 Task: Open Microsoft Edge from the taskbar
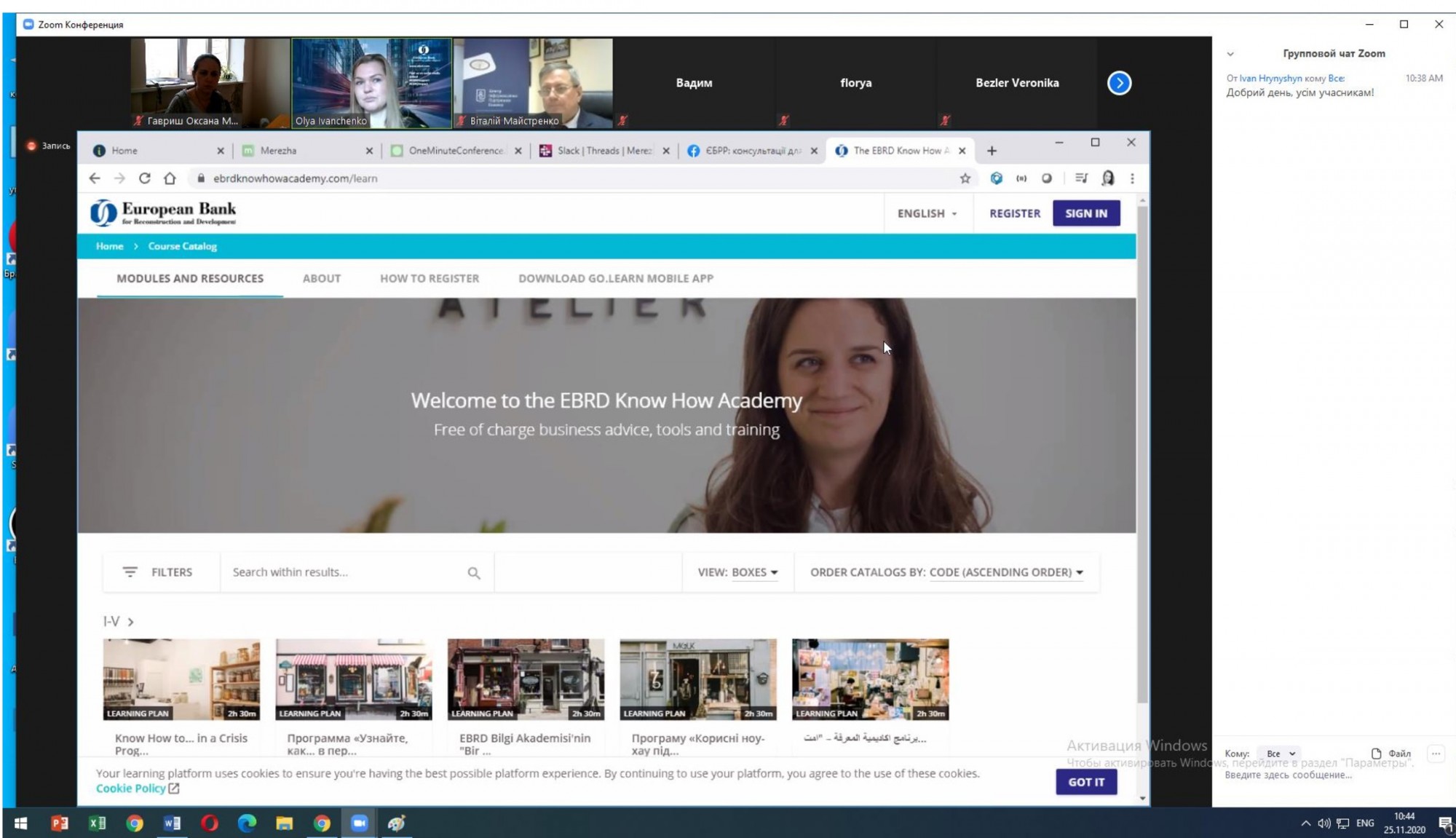tap(247, 823)
